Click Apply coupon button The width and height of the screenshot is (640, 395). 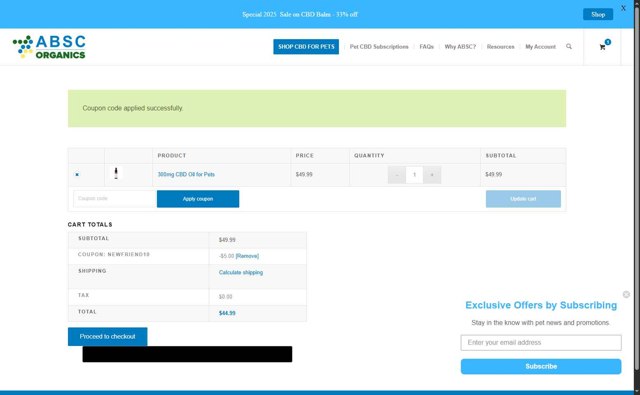tap(198, 199)
